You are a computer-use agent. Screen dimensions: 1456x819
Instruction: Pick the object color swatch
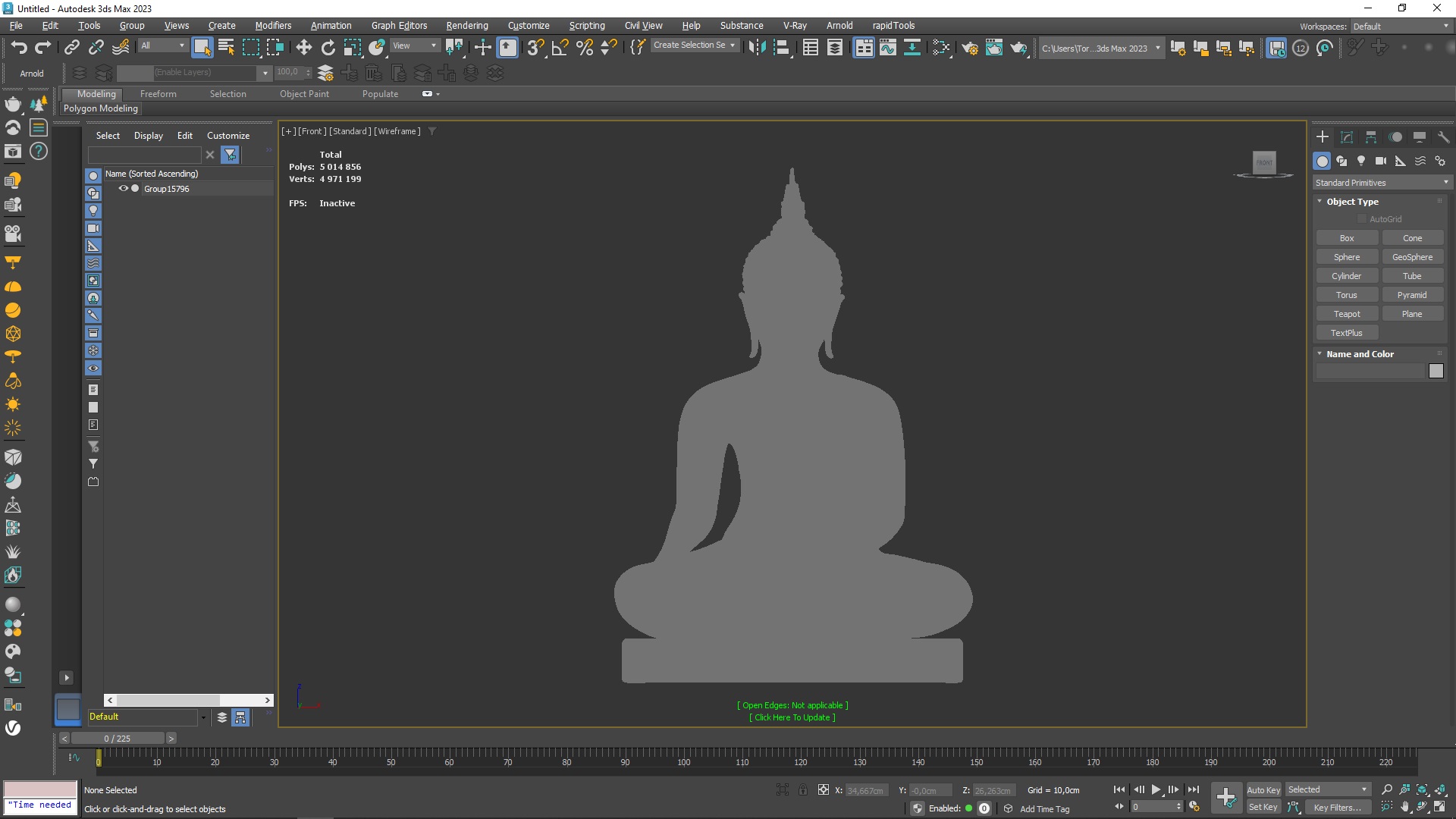click(1436, 371)
